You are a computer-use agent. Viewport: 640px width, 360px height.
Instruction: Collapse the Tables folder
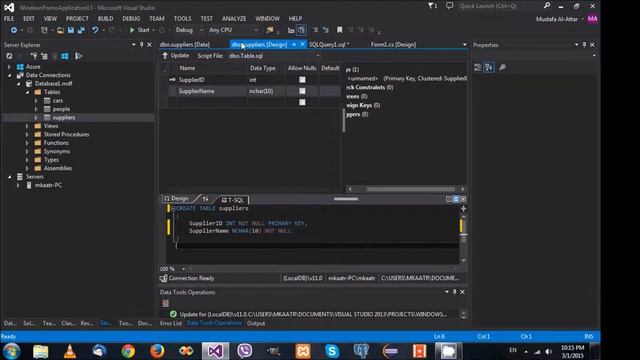click(27, 92)
